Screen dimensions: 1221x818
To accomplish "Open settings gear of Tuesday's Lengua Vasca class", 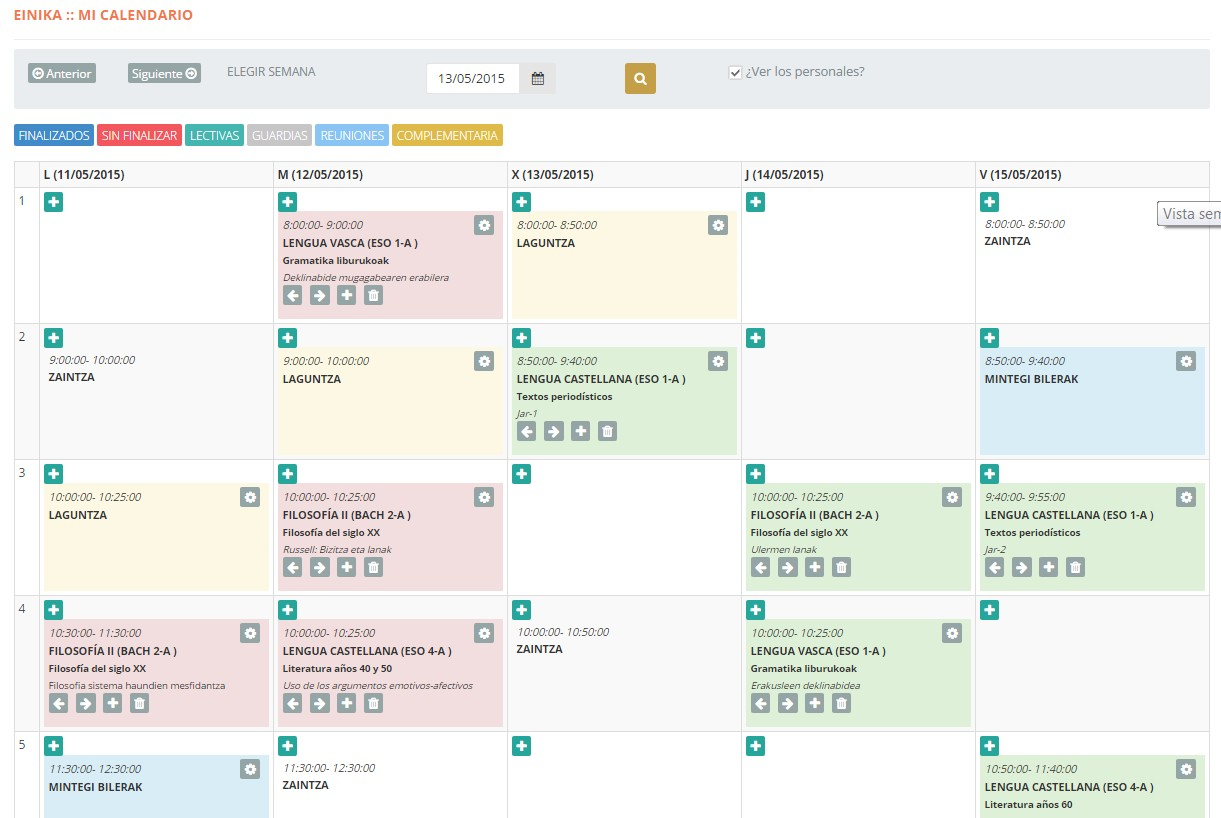I will [x=484, y=225].
